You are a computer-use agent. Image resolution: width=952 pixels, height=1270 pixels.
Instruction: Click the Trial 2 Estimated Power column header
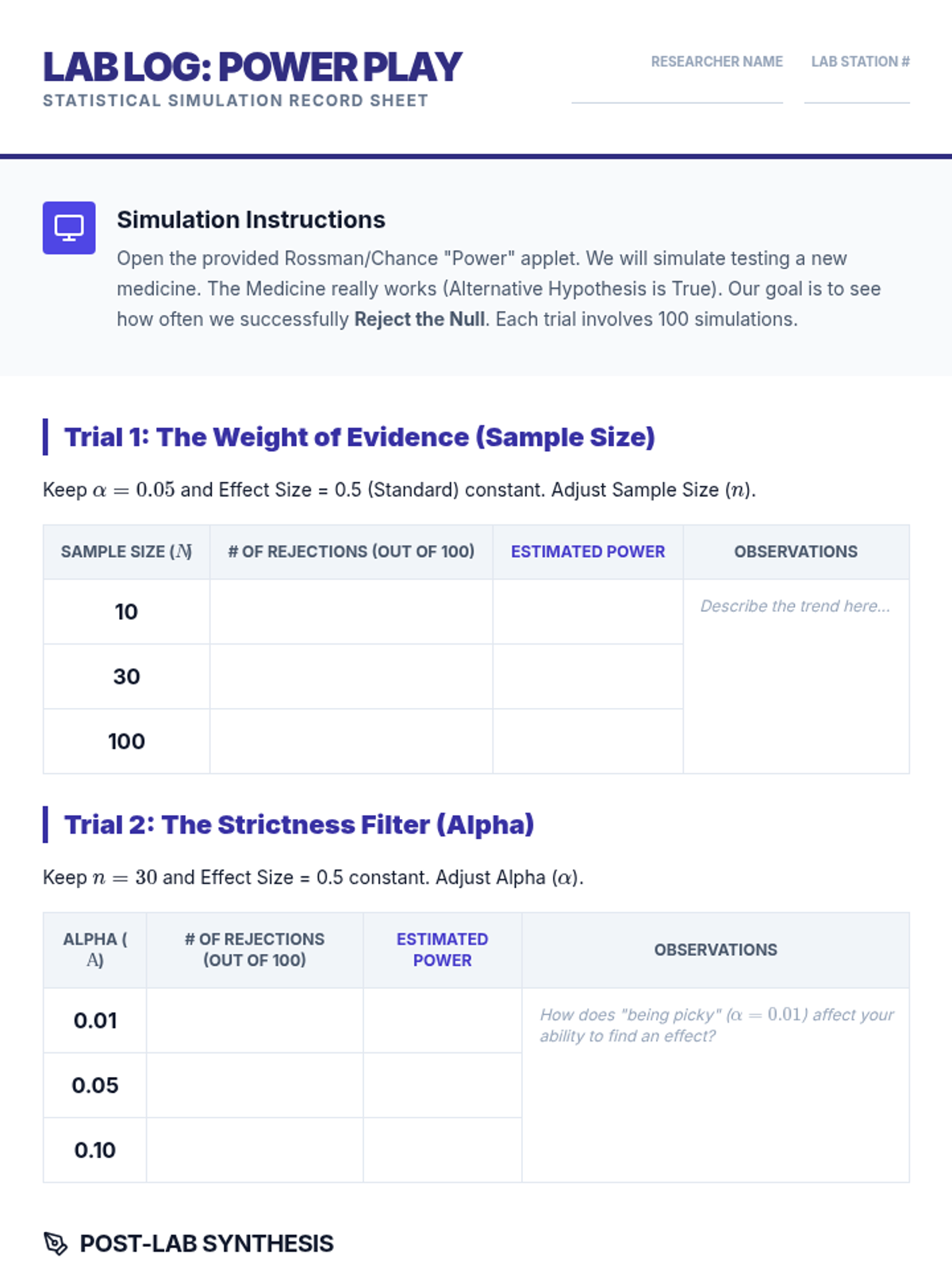pos(443,950)
